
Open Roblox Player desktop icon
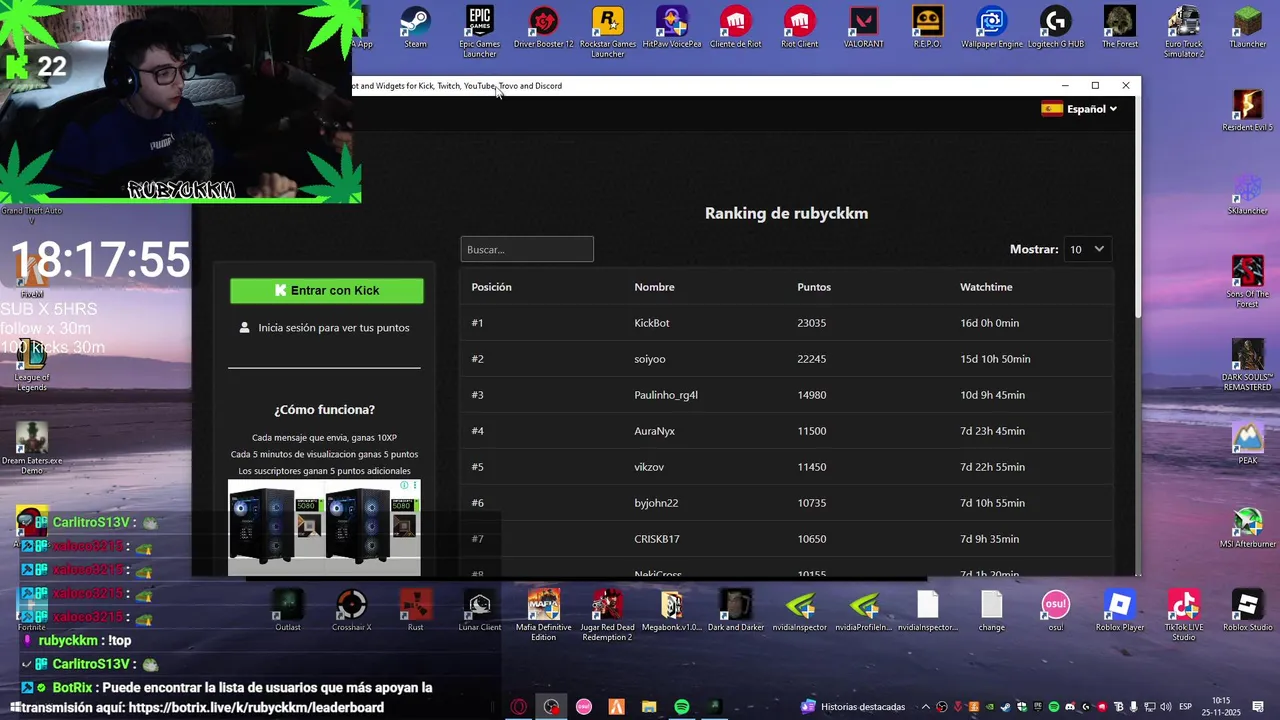1120,611
